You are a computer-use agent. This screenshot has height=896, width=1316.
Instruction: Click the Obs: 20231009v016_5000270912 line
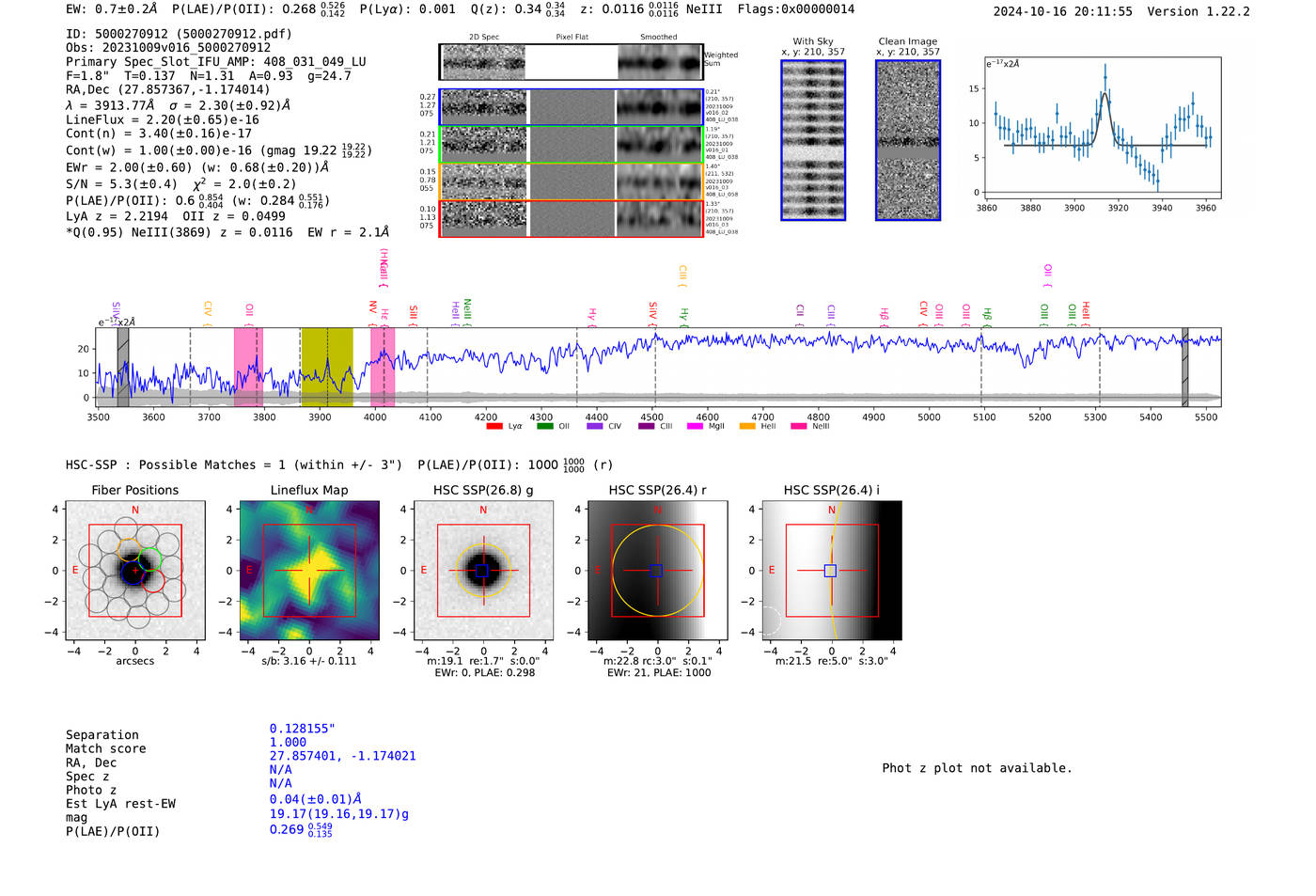[x=168, y=48]
